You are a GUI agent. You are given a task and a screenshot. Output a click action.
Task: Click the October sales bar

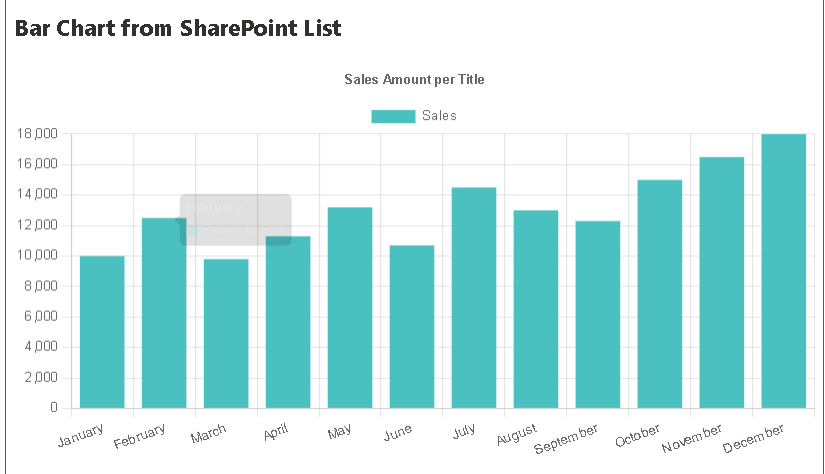(x=660, y=294)
